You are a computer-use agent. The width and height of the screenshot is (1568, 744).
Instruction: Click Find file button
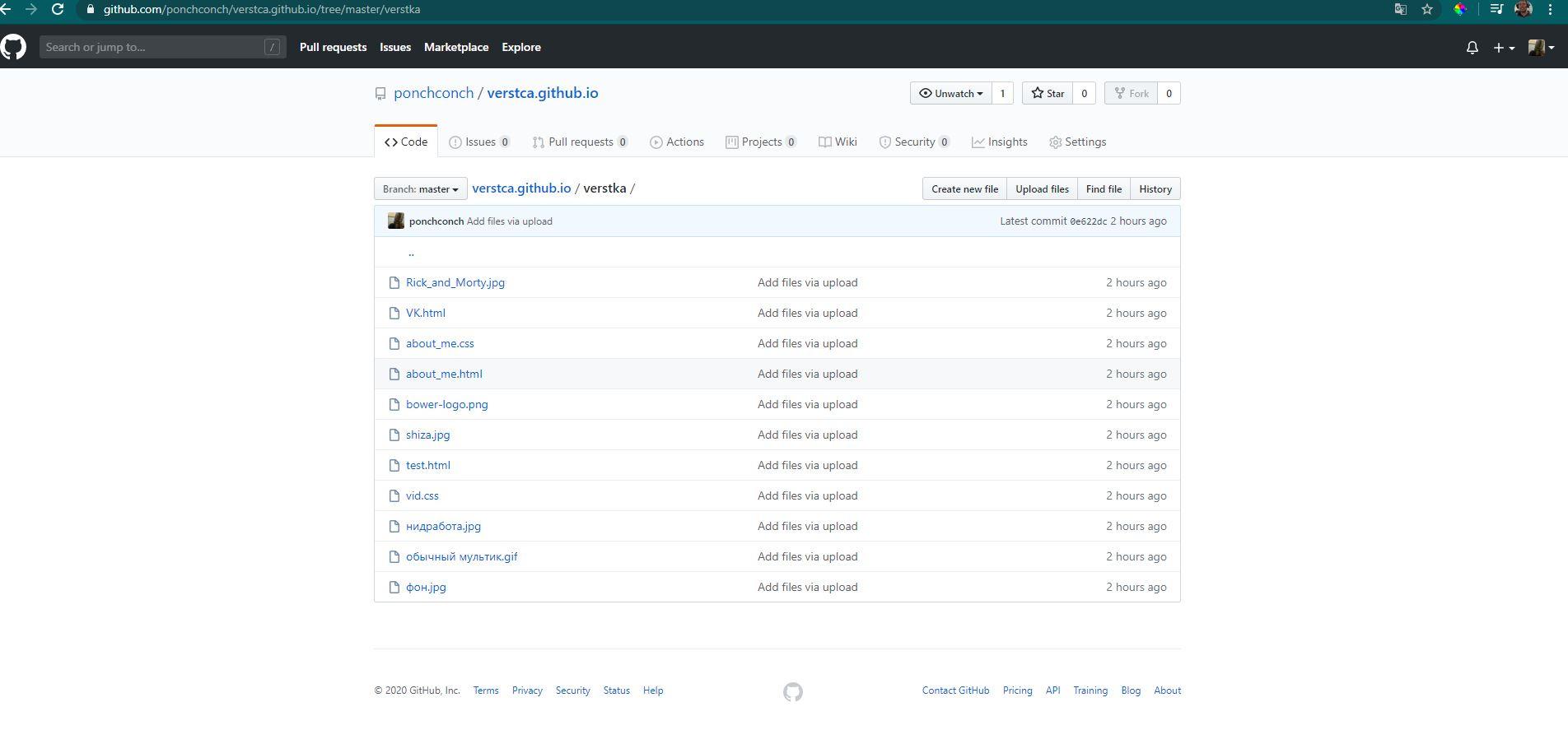pos(1104,188)
